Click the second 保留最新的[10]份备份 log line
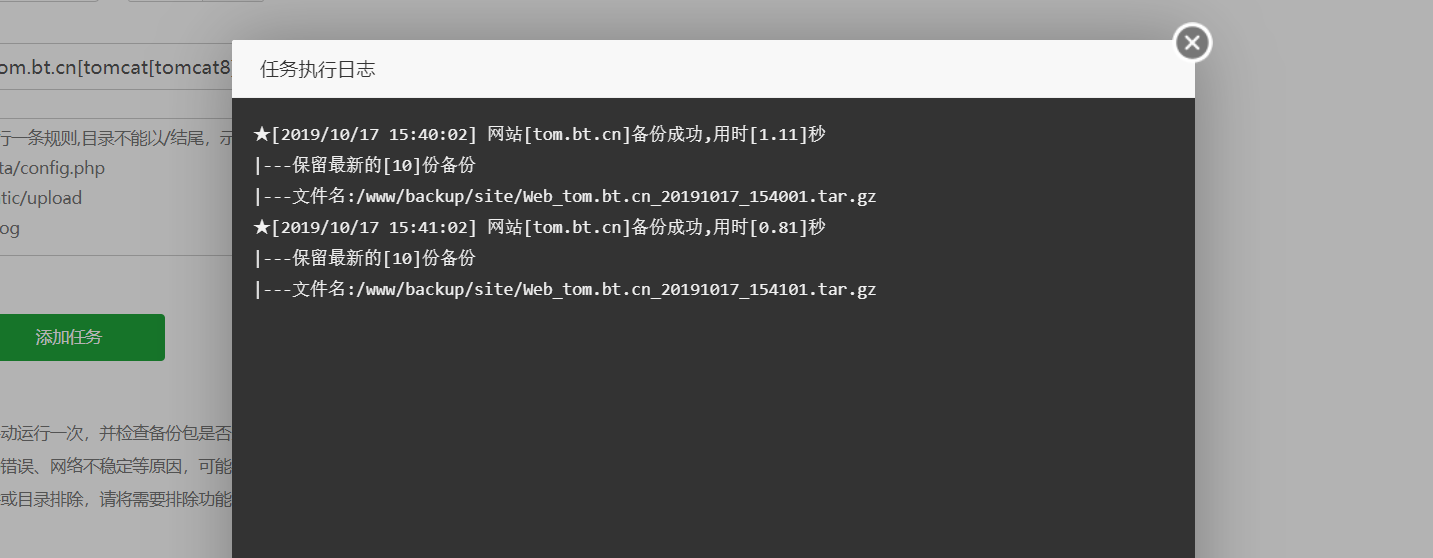This screenshot has height=558, width=1433. click(x=364, y=259)
